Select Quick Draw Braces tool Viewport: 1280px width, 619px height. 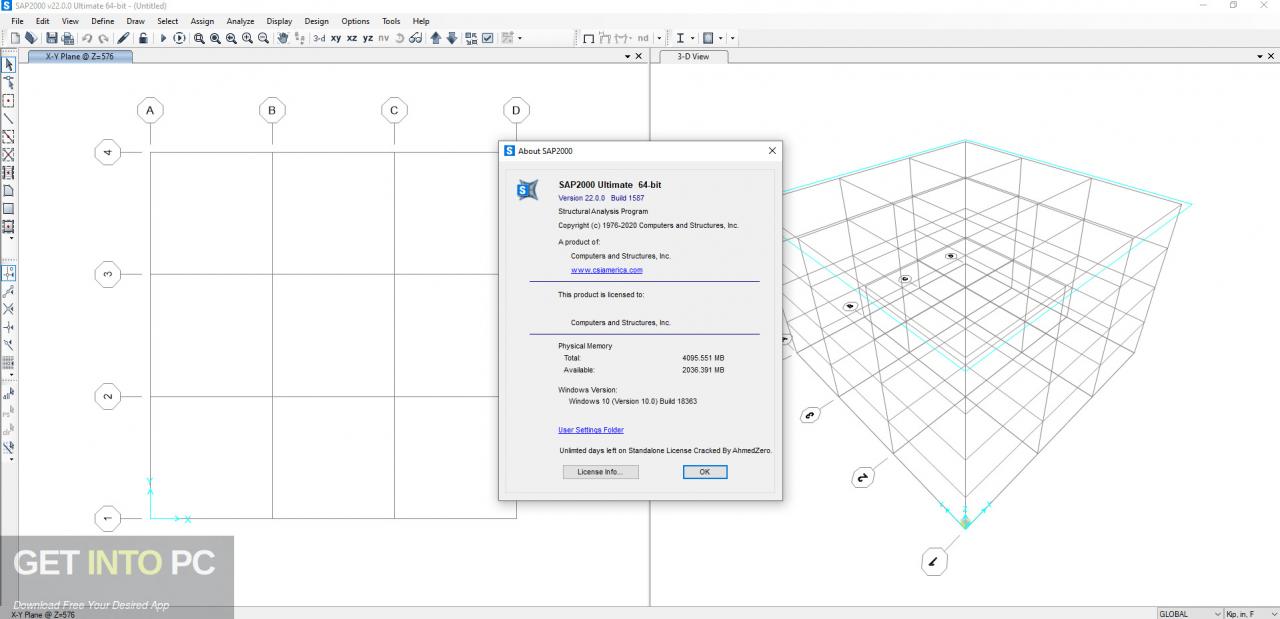coord(9,155)
